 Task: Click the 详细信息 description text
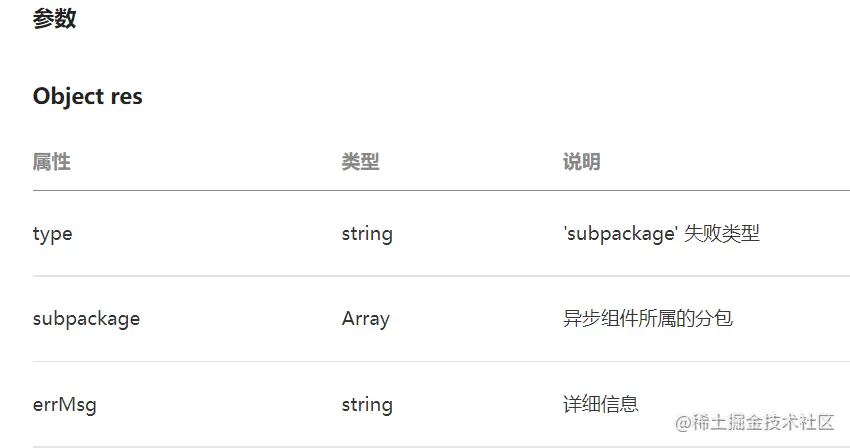601,405
